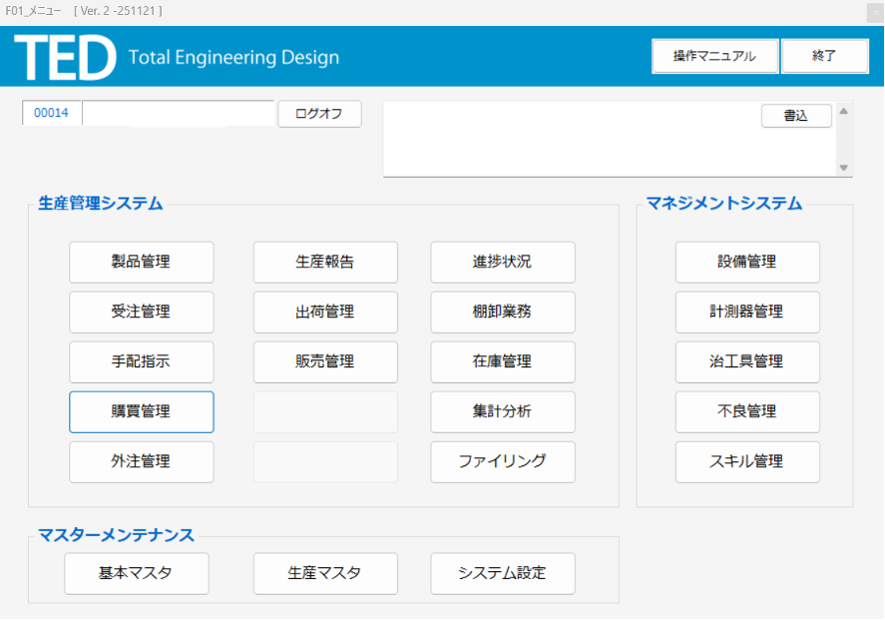View 進捗状況 screen

(502, 262)
